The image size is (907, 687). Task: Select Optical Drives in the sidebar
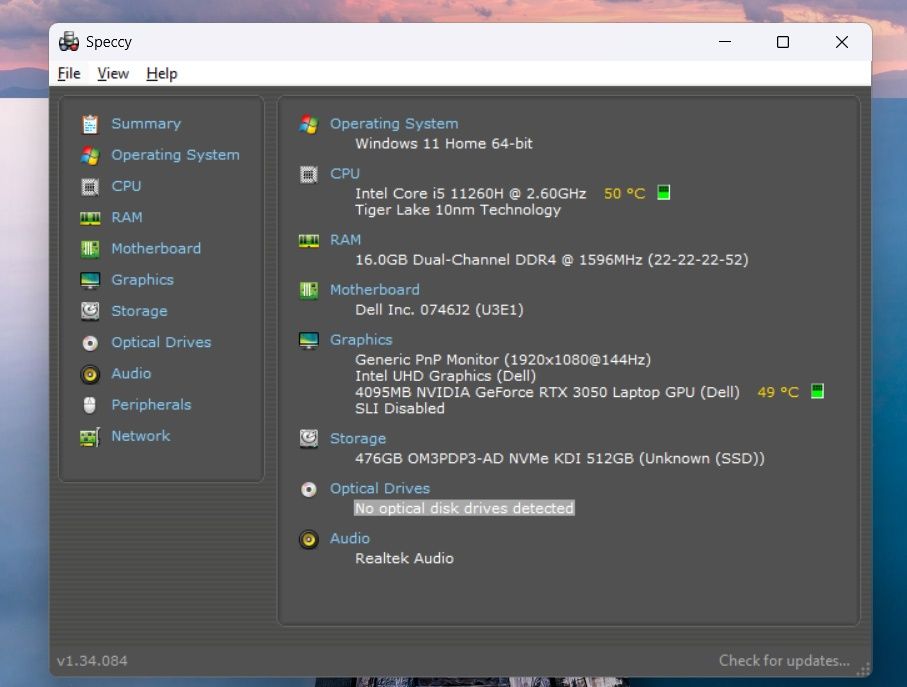[x=161, y=342]
